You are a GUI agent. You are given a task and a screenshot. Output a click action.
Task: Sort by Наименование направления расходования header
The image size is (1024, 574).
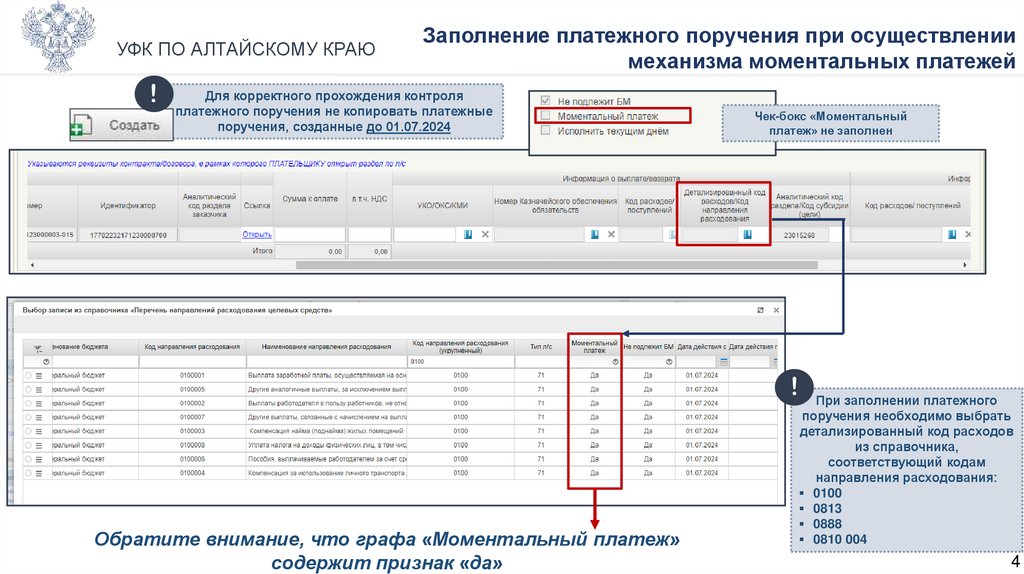(326, 347)
